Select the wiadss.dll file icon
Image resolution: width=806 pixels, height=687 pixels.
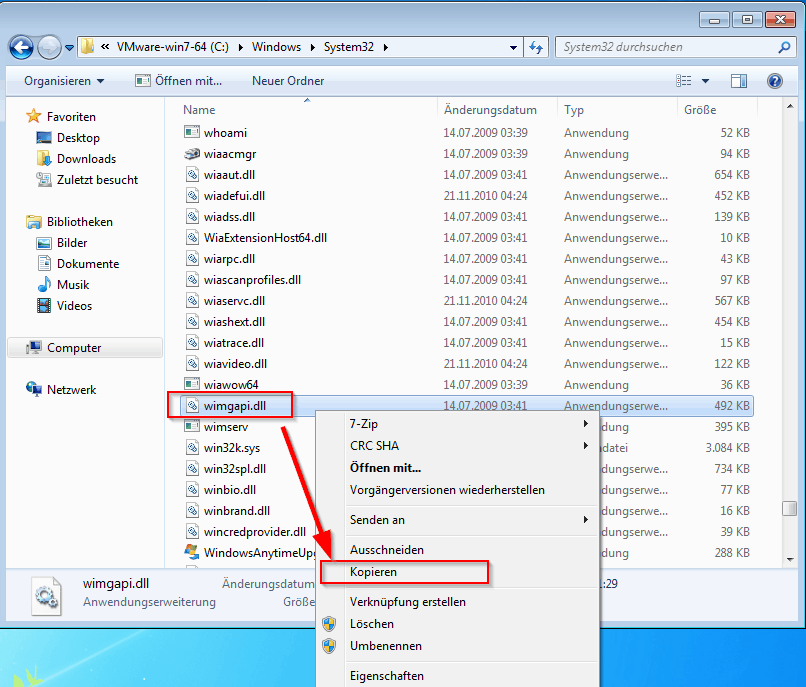pos(192,217)
